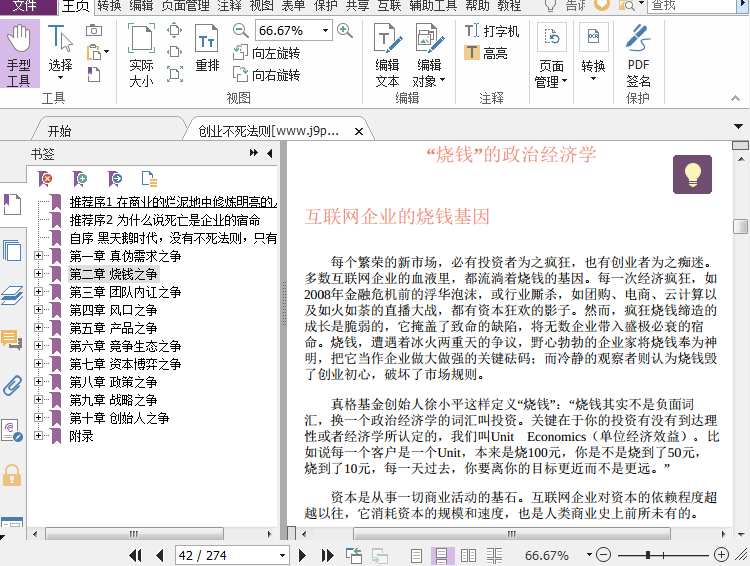Click the bookmark options page icon
The image size is (750, 566).
click(150, 179)
